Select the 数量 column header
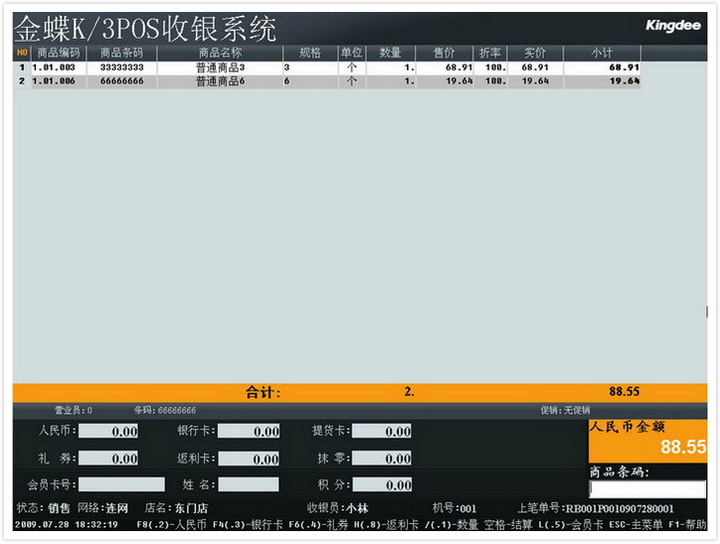The height and width of the screenshot is (544, 720). (x=390, y=53)
